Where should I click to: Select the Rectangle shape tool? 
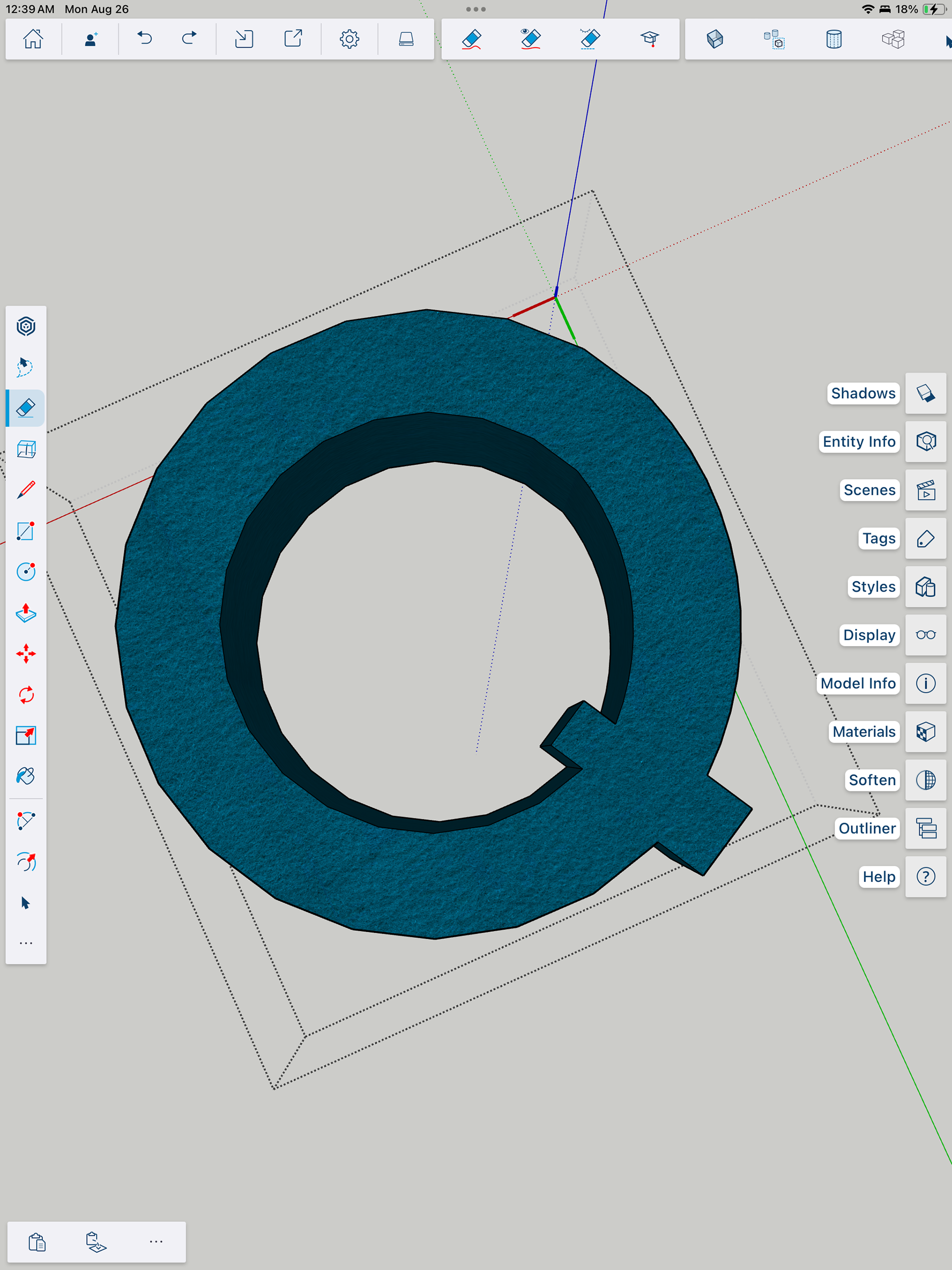click(26, 531)
